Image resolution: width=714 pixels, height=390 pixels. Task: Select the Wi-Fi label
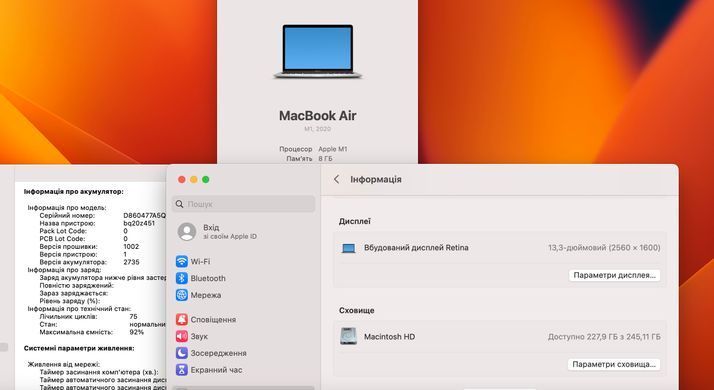click(200, 262)
